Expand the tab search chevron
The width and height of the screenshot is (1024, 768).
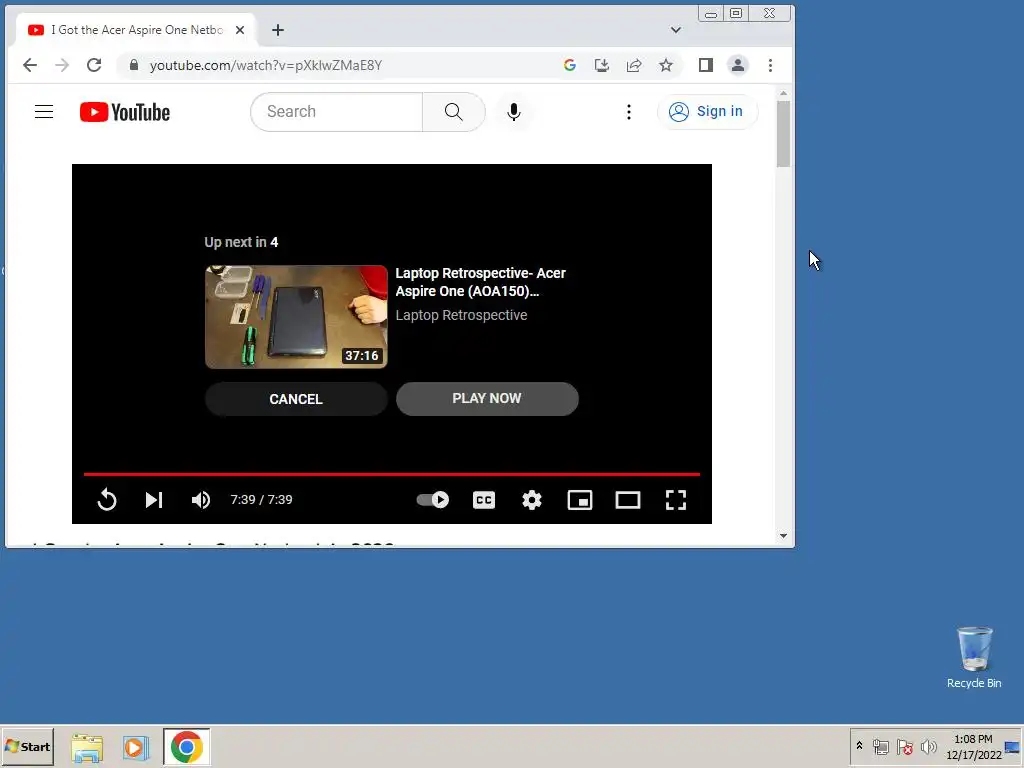pos(676,30)
